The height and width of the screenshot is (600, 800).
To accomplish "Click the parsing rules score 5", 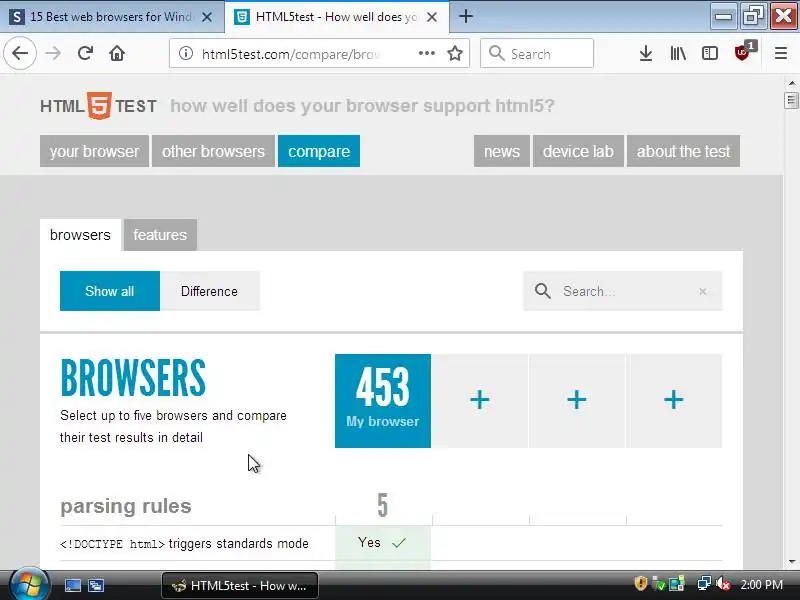I will pyautogui.click(x=383, y=505).
